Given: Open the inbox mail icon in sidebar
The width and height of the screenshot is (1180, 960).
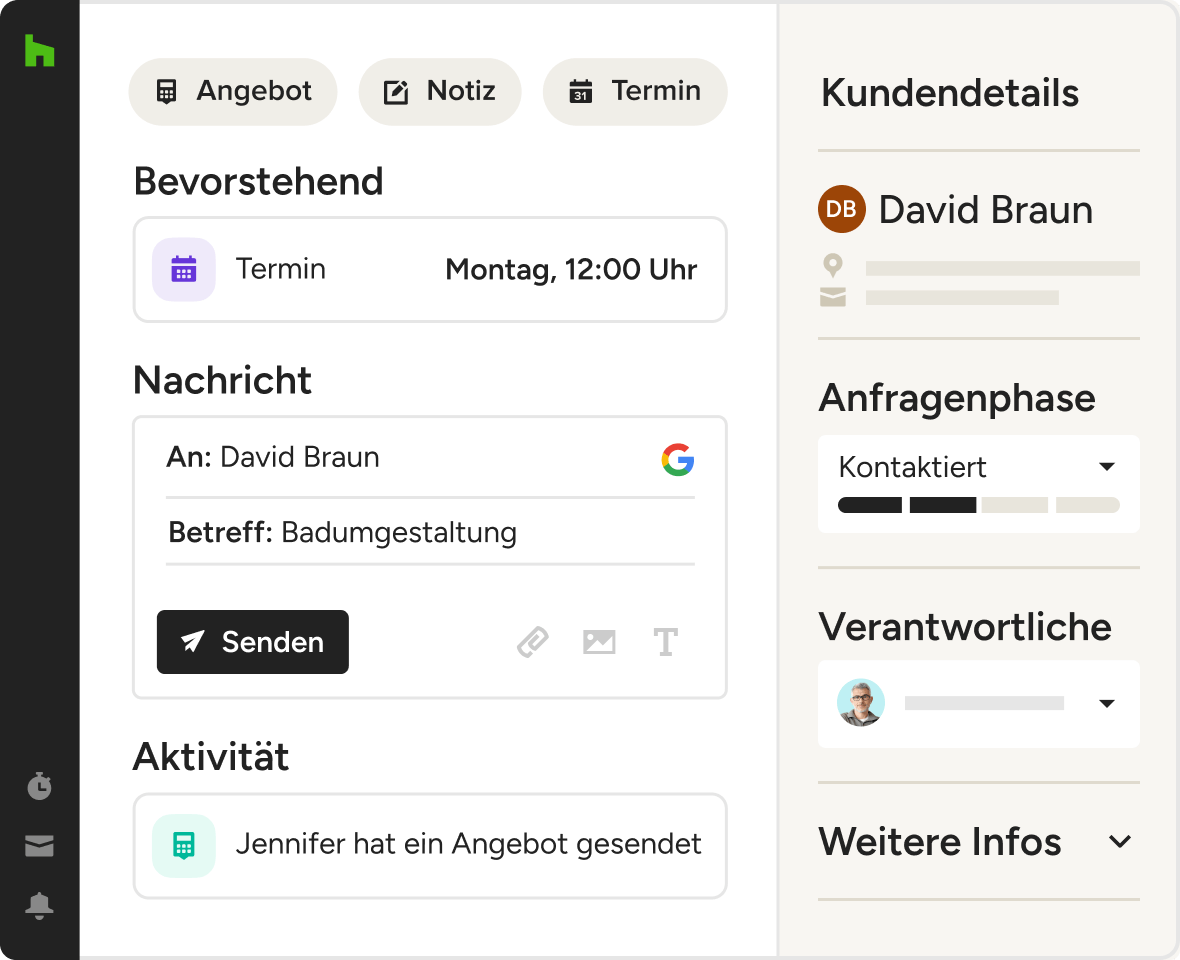Looking at the screenshot, I should [39, 847].
